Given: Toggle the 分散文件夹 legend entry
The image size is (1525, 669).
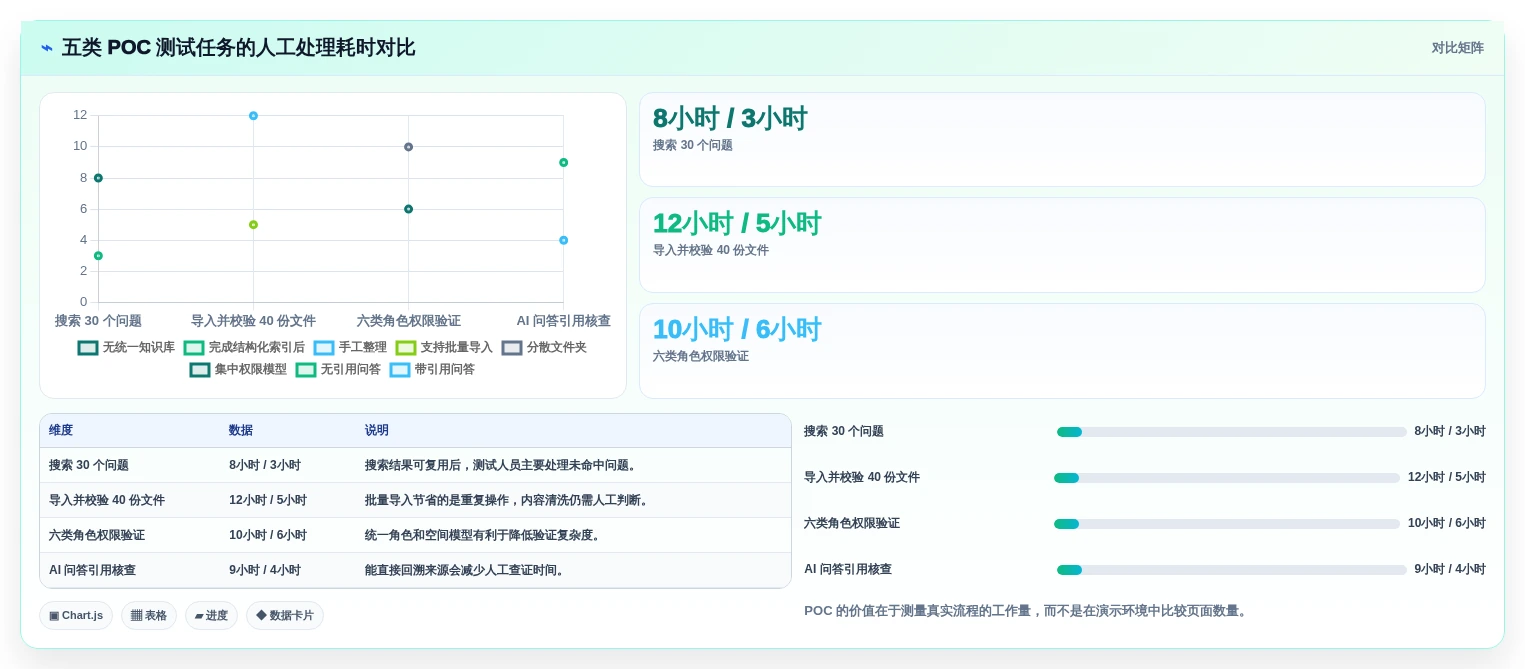Looking at the screenshot, I should pyautogui.click(x=544, y=348).
